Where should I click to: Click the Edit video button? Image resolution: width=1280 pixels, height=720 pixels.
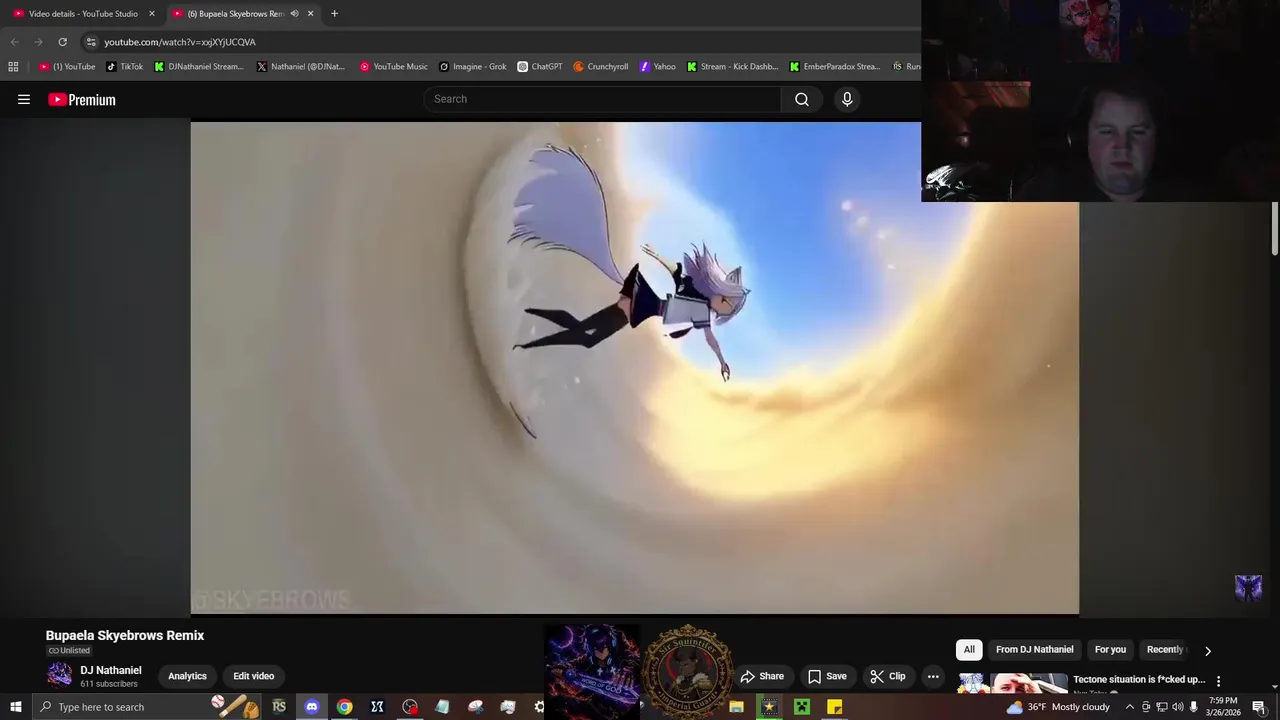(254, 676)
